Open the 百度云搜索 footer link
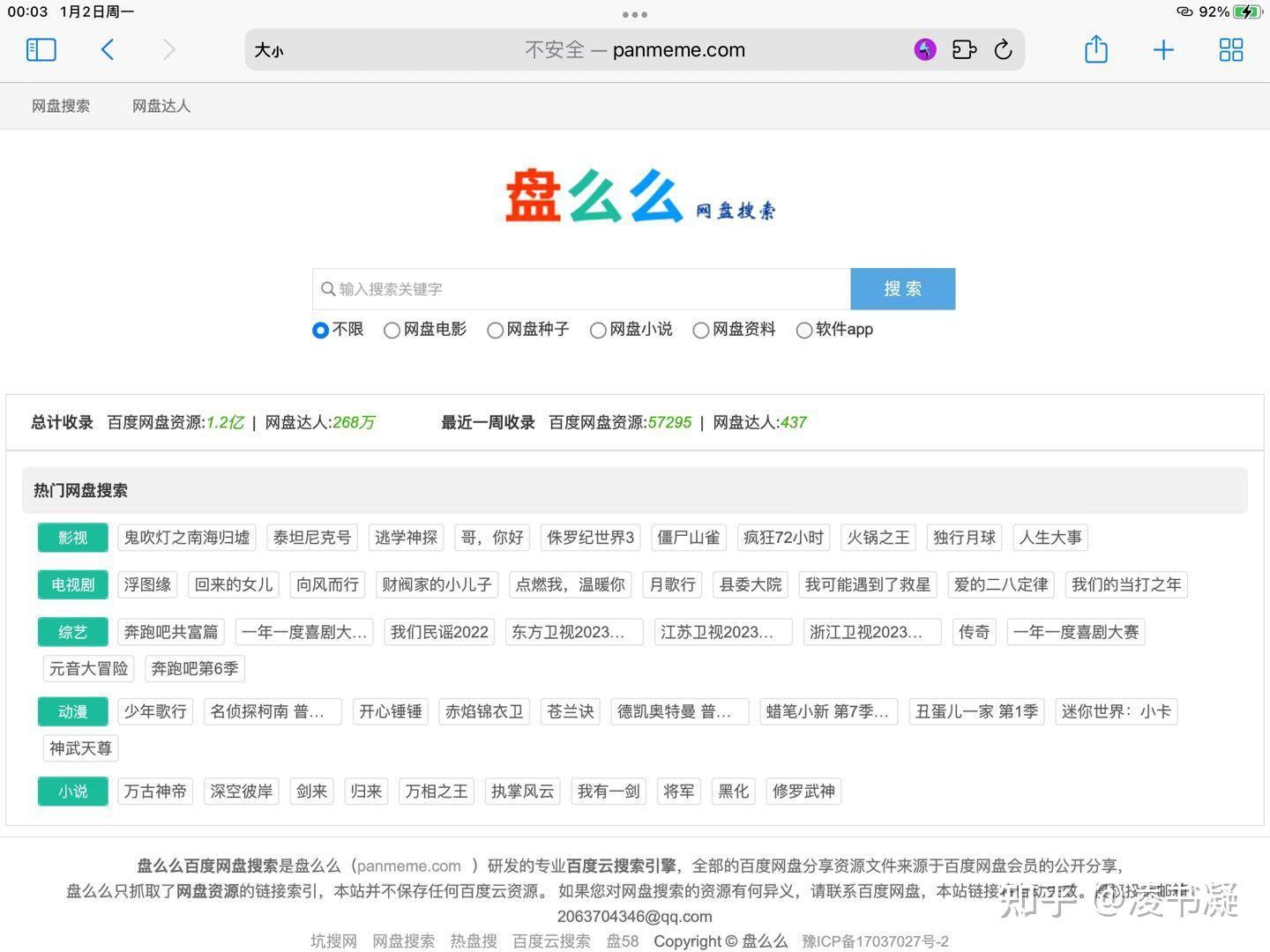Screen dimensions: 1270x952 (x=551, y=941)
